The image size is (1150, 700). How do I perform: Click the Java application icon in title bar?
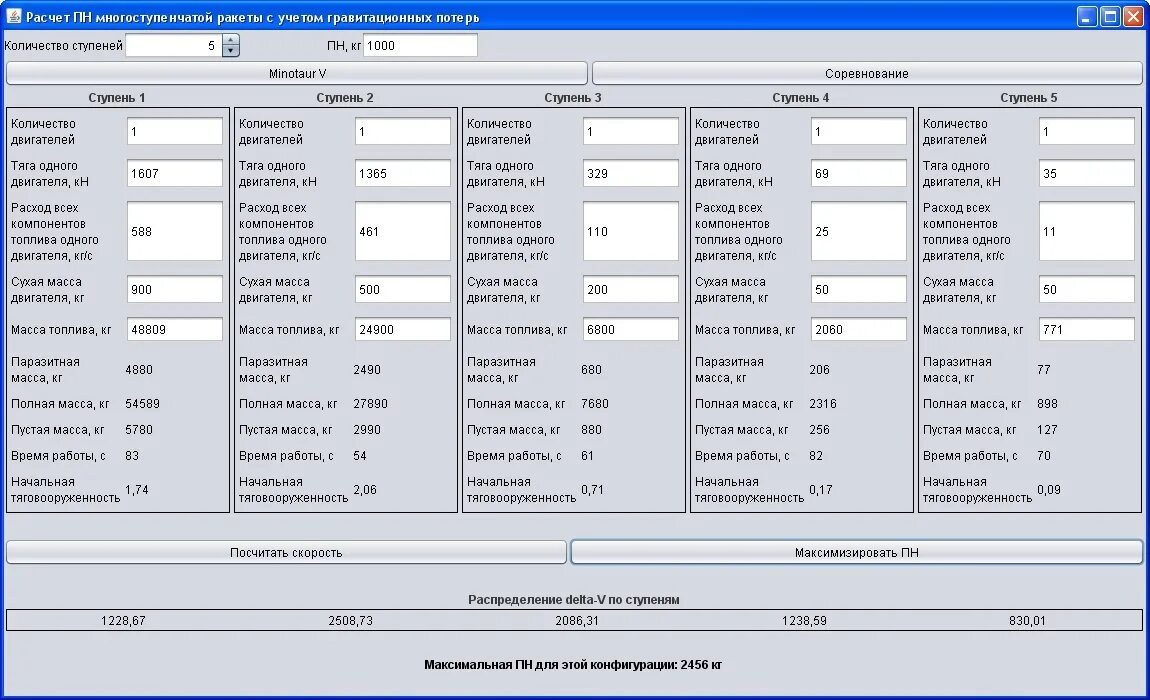pos(13,16)
